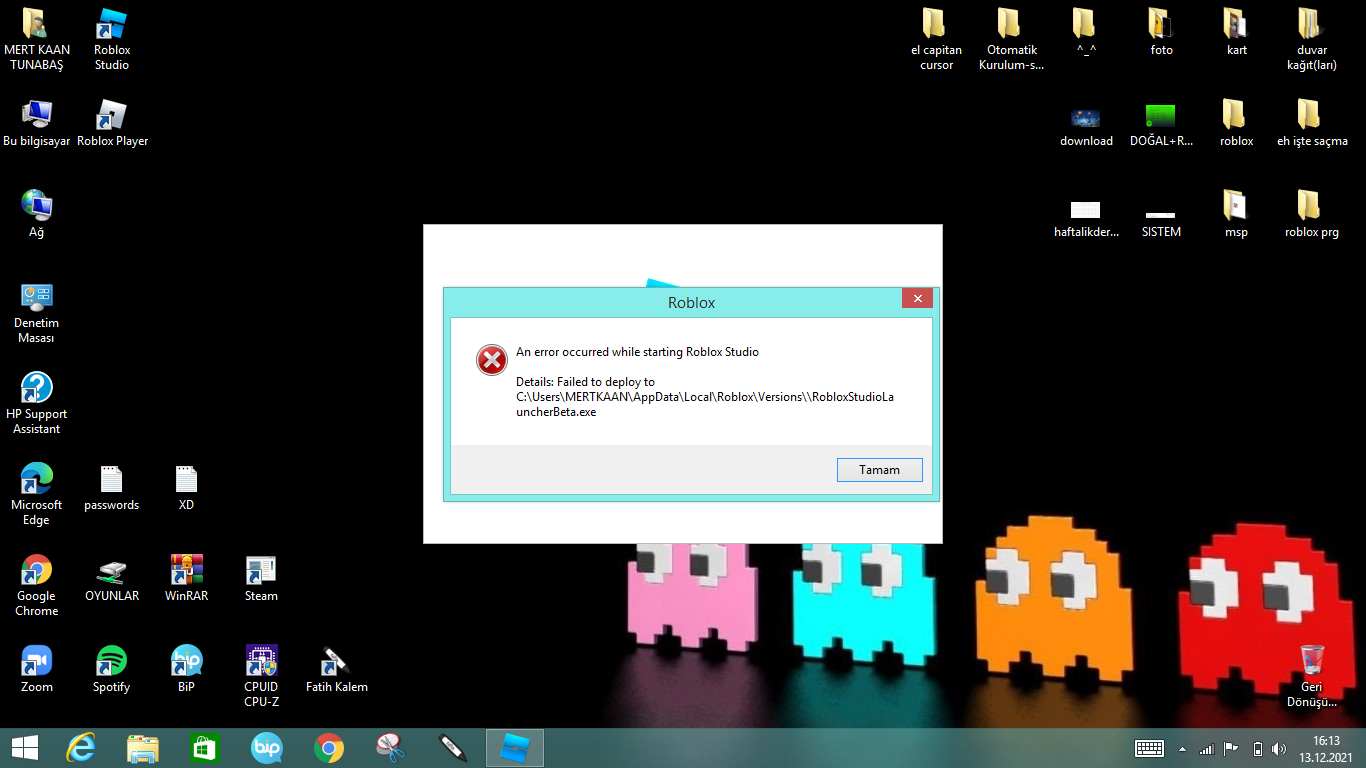Select the Bu bilgisayar desktop icon
Screen dimensions: 1366x768
pos(37,124)
